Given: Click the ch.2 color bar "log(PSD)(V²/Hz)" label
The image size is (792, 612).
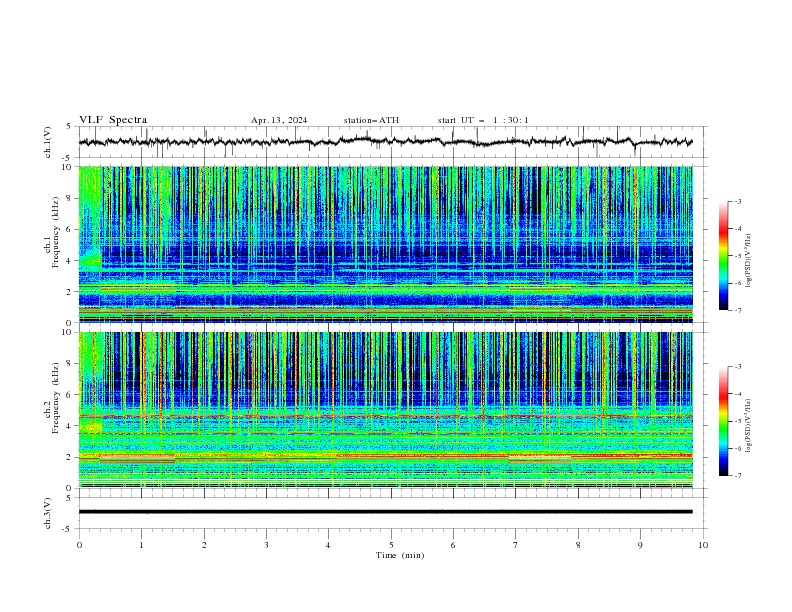Looking at the screenshot, I should pyautogui.click(x=748, y=426).
